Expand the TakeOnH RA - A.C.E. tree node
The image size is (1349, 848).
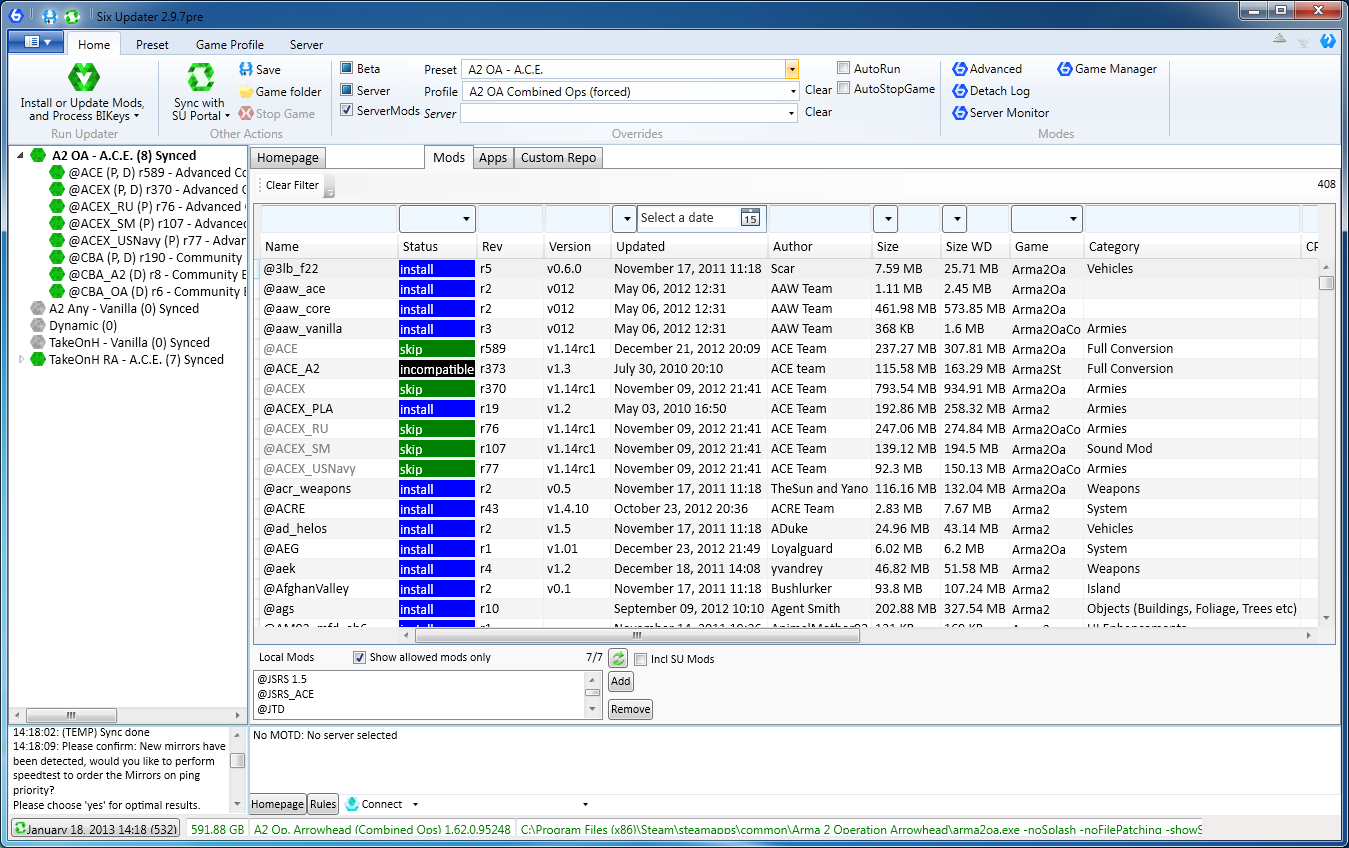[22, 360]
